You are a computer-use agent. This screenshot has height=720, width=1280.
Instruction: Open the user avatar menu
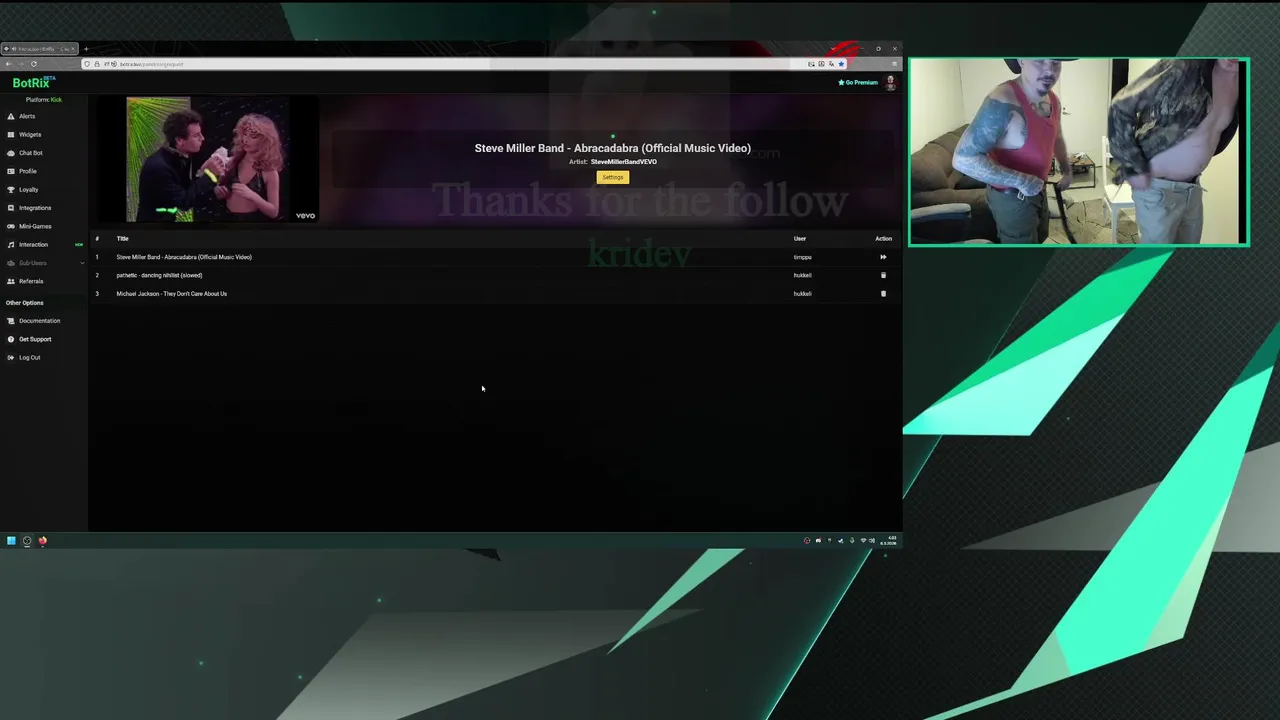click(890, 83)
